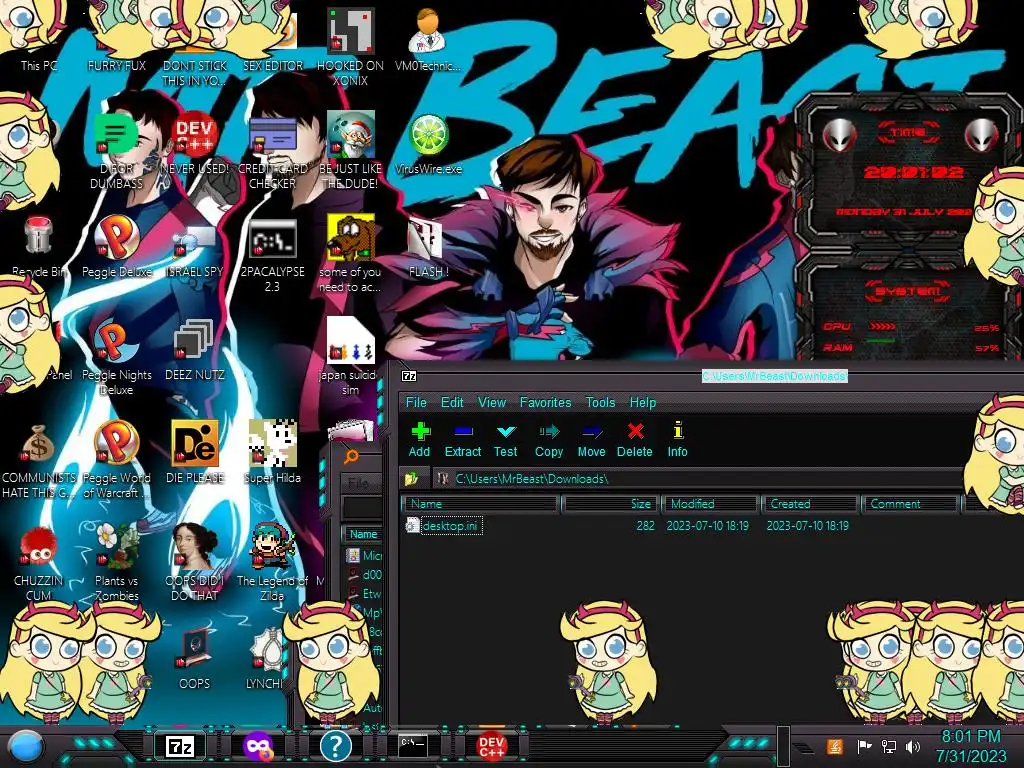Open Dev-C++ taskbar icon
This screenshot has height=768, width=1024.
pos(491,746)
